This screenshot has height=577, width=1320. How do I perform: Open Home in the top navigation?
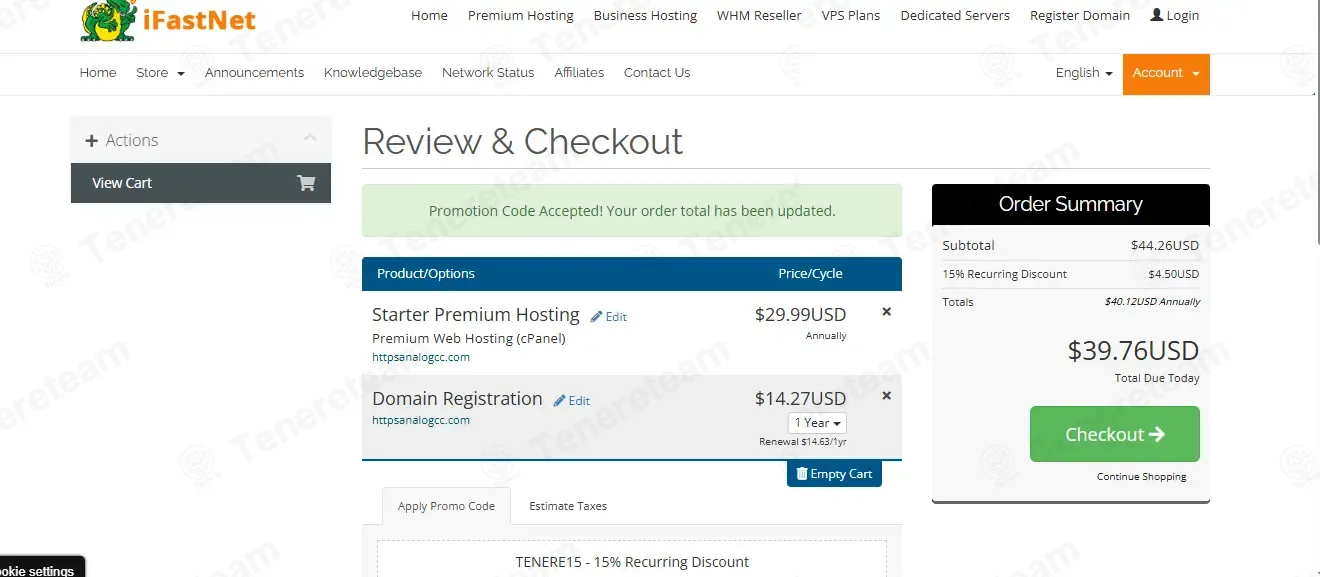click(429, 15)
